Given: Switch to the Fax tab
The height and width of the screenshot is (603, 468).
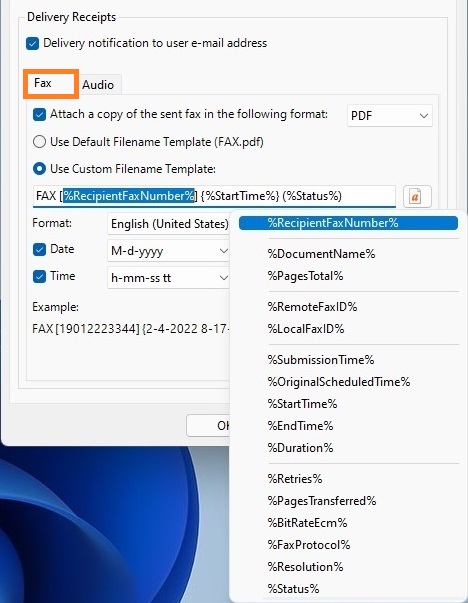Looking at the screenshot, I should pyautogui.click(x=51, y=83).
